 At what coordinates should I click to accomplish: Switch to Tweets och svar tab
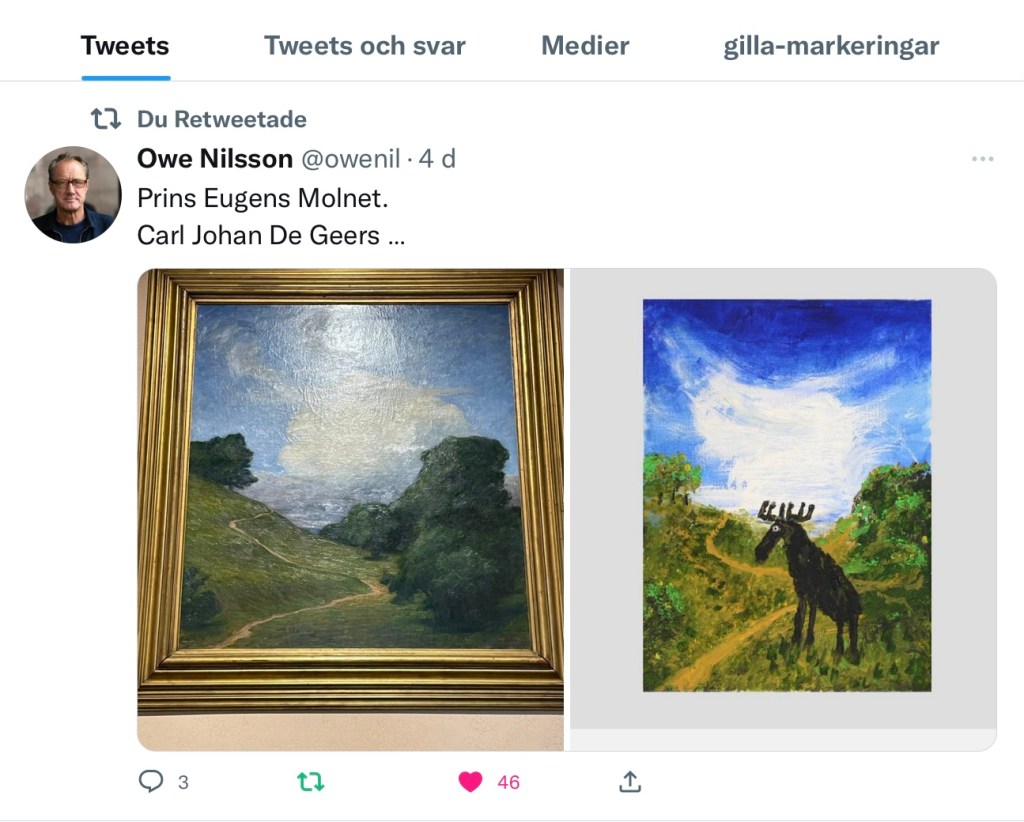point(364,46)
